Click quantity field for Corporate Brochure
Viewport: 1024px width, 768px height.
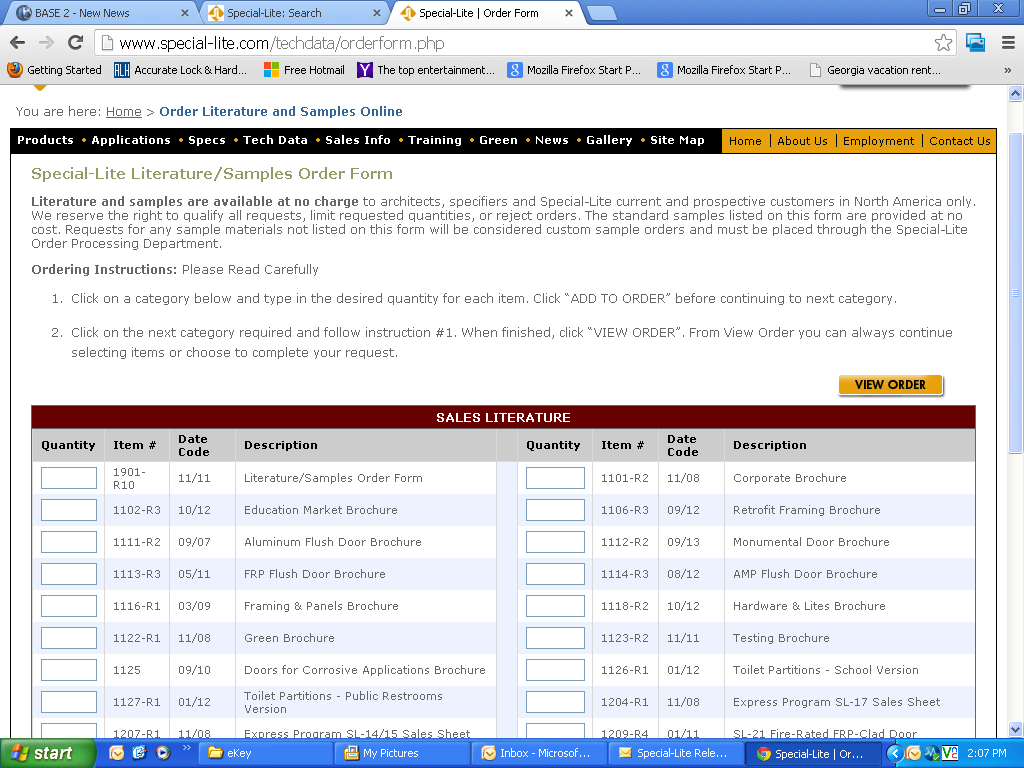click(x=555, y=478)
